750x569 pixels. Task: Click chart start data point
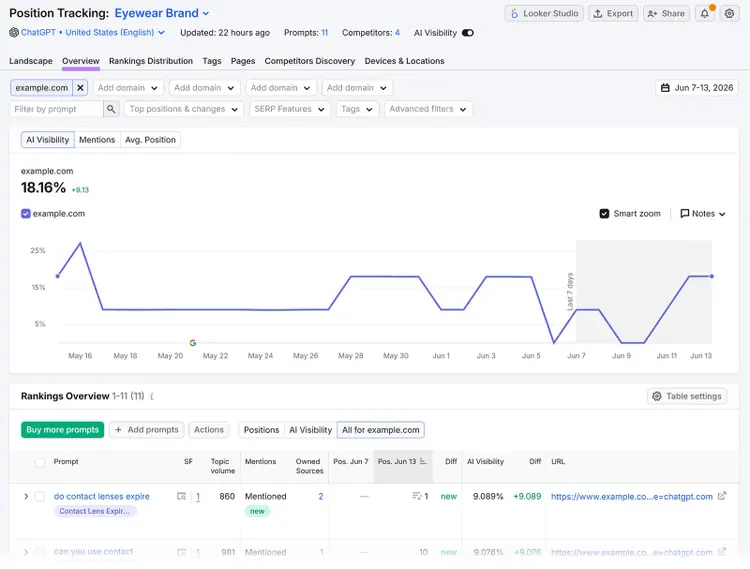pyautogui.click(x=58, y=276)
